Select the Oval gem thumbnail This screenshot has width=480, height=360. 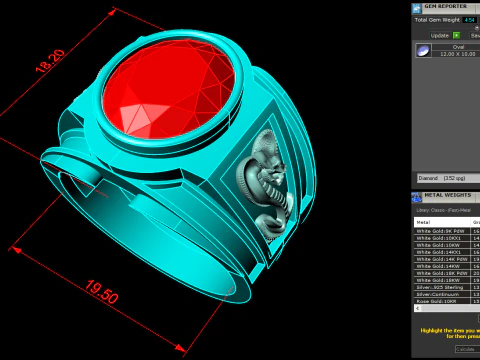pyautogui.click(x=423, y=51)
